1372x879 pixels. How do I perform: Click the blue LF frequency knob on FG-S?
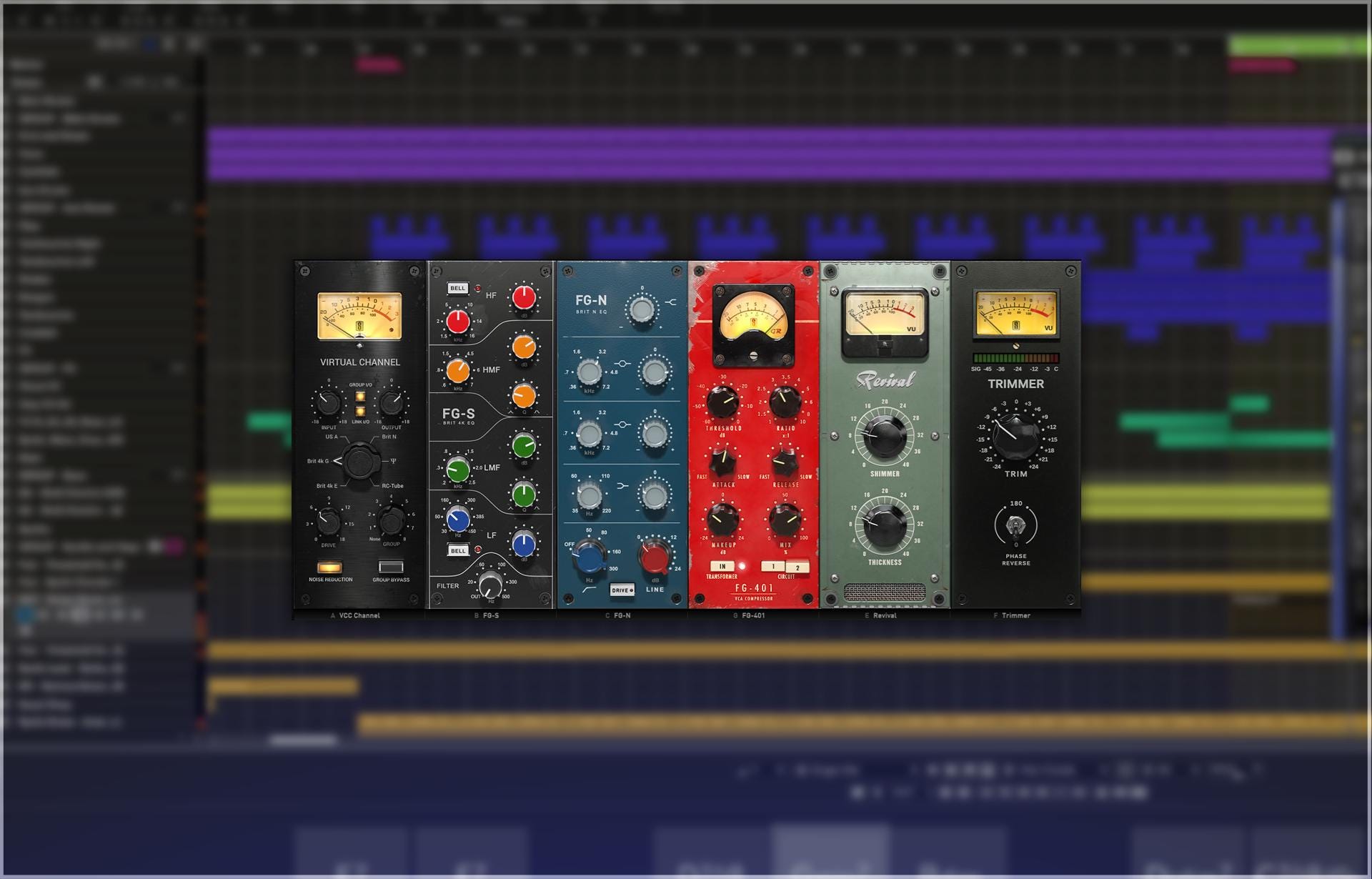pos(457,520)
